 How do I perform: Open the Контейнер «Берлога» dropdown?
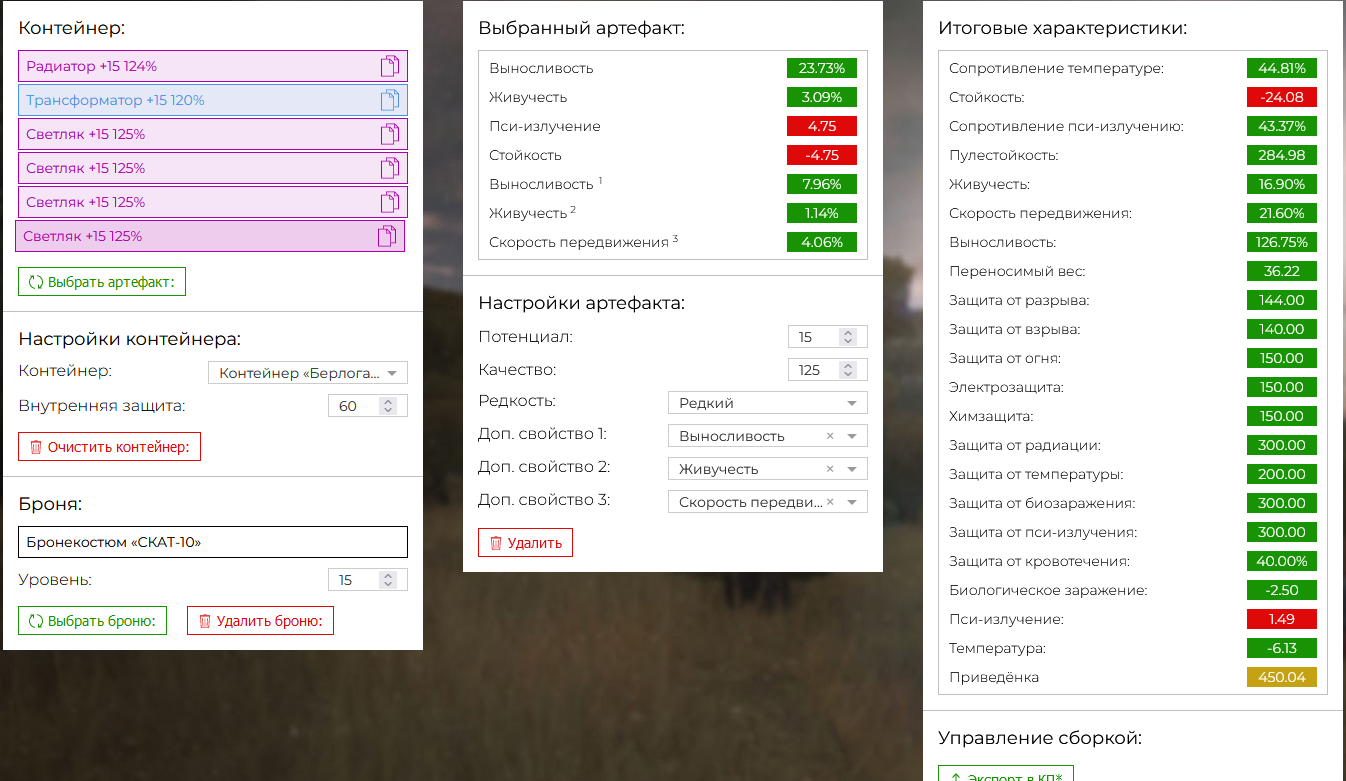pos(308,373)
